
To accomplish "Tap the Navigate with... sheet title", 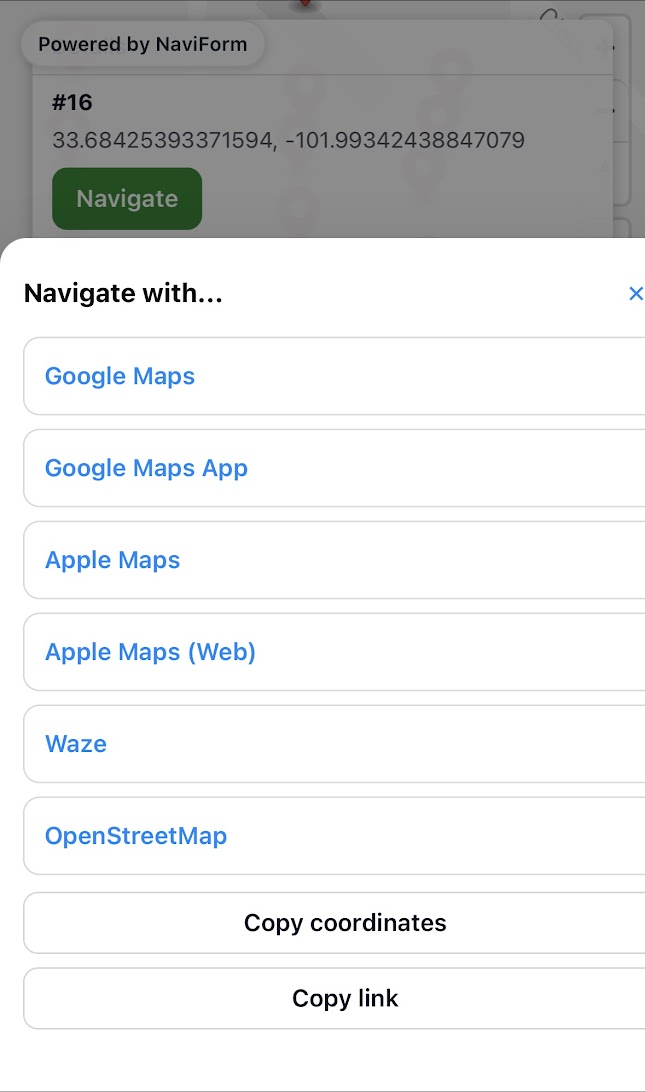I will coord(122,293).
